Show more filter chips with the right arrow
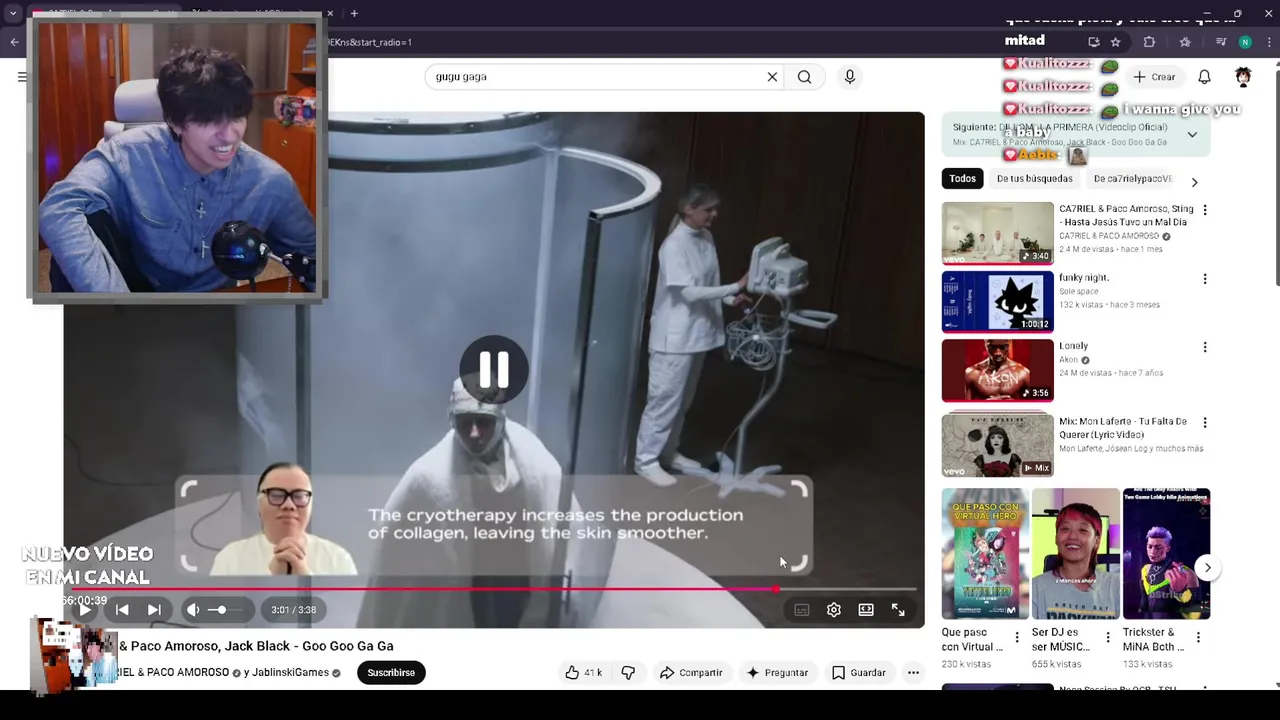Screen dimensions: 1280x720 [1194, 182]
